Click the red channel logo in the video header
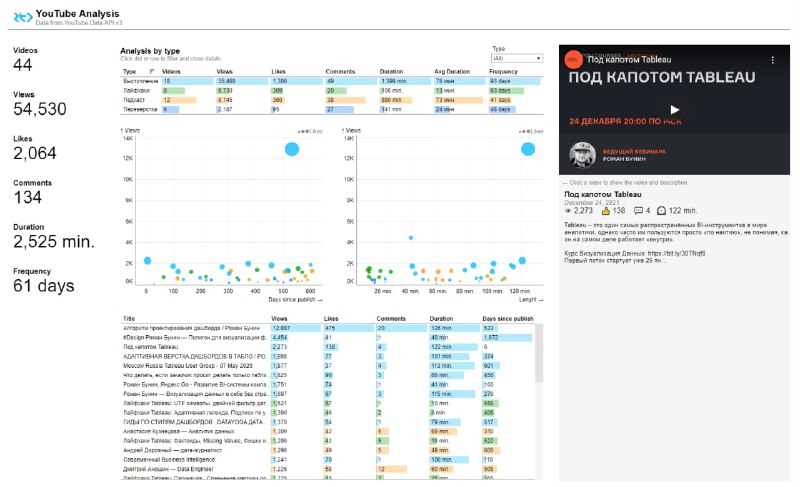The width and height of the screenshot is (800, 487). [573, 60]
